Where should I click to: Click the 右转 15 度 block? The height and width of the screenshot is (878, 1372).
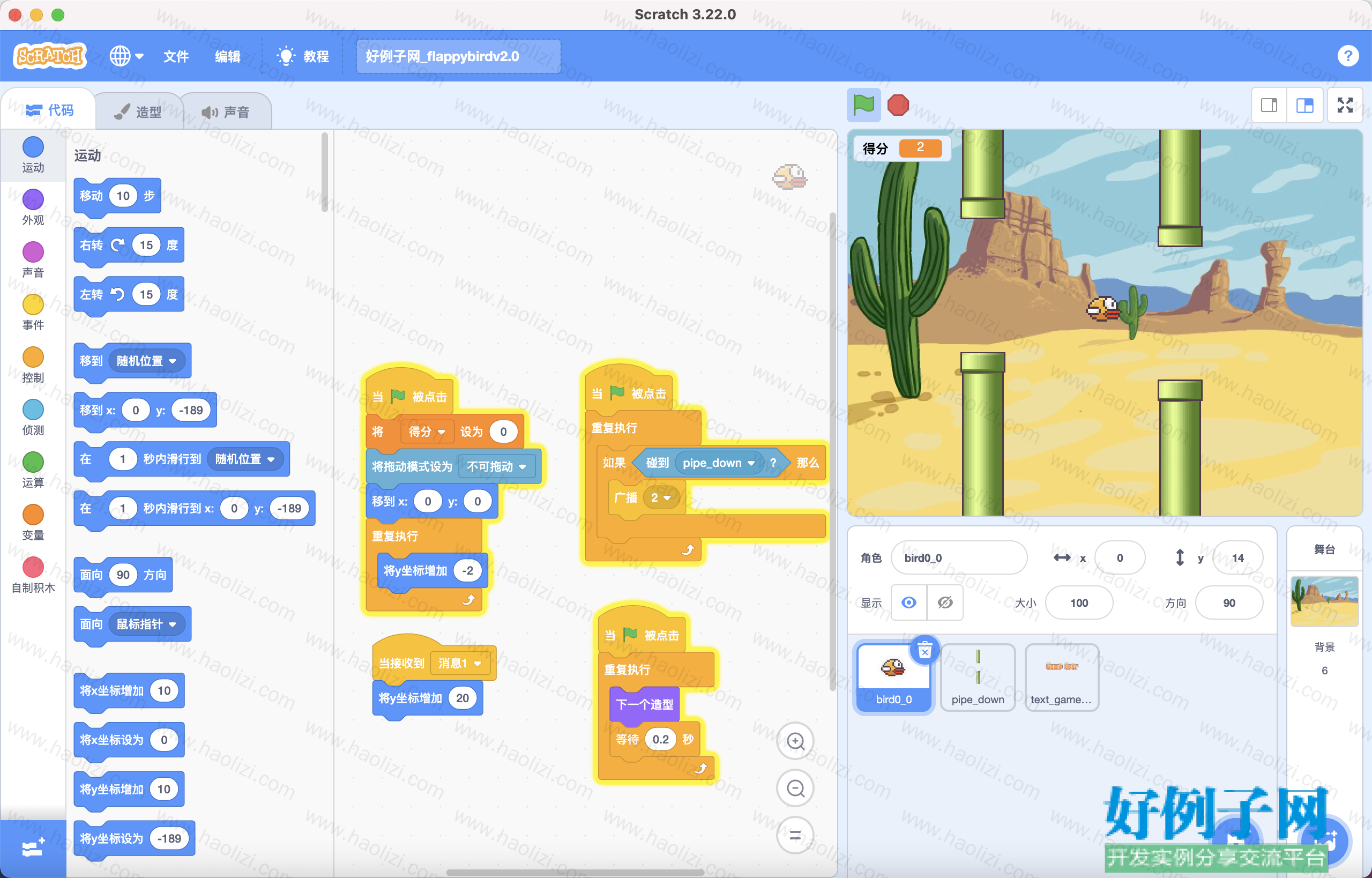pyautogui.click(x=129, y=245)
